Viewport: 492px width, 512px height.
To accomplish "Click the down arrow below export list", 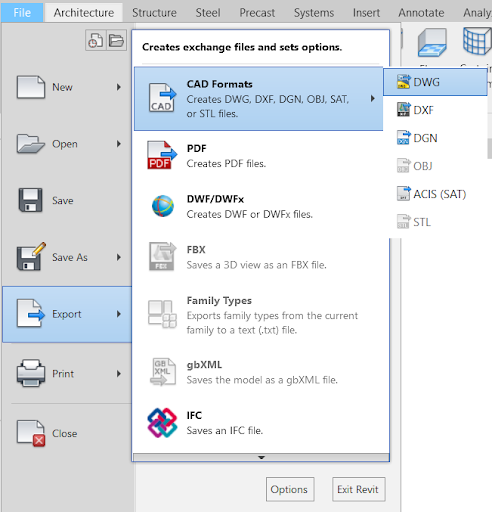I will pyautogui.click(x=261, y=457).
